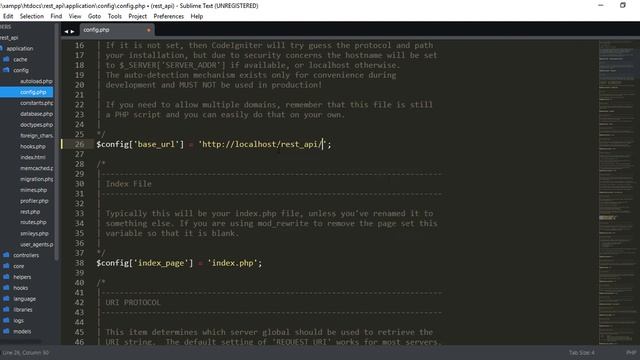Open constants.php in the sidebar
640x360 pixels.
(36, 103)
